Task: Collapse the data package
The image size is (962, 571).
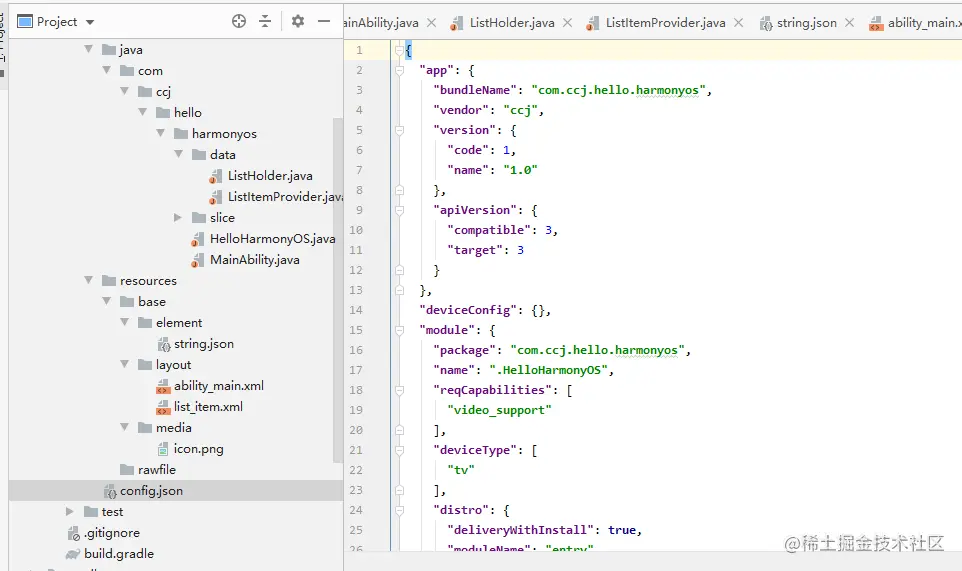Action: [x=179, y=155]
